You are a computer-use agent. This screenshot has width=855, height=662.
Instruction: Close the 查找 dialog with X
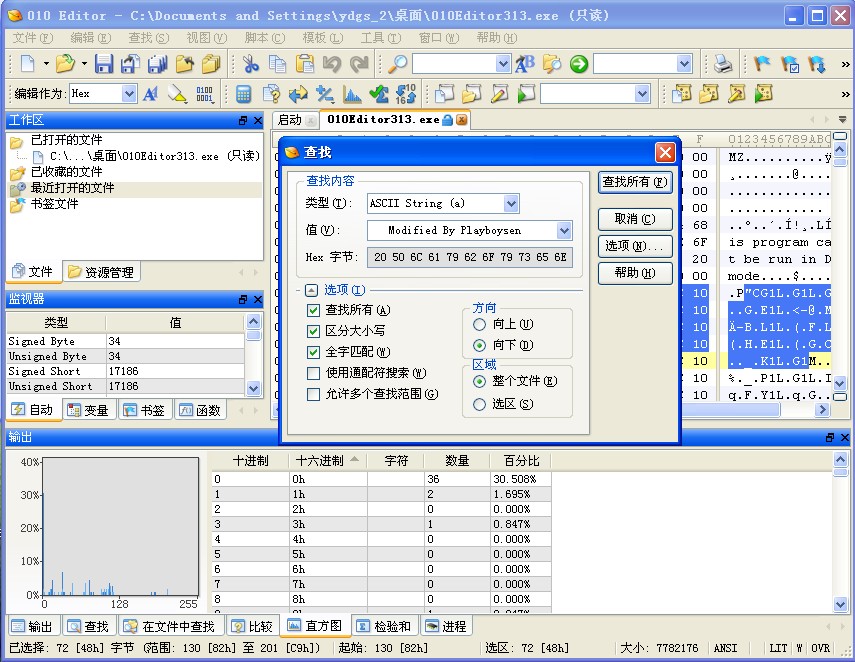[x=665, y=153]
